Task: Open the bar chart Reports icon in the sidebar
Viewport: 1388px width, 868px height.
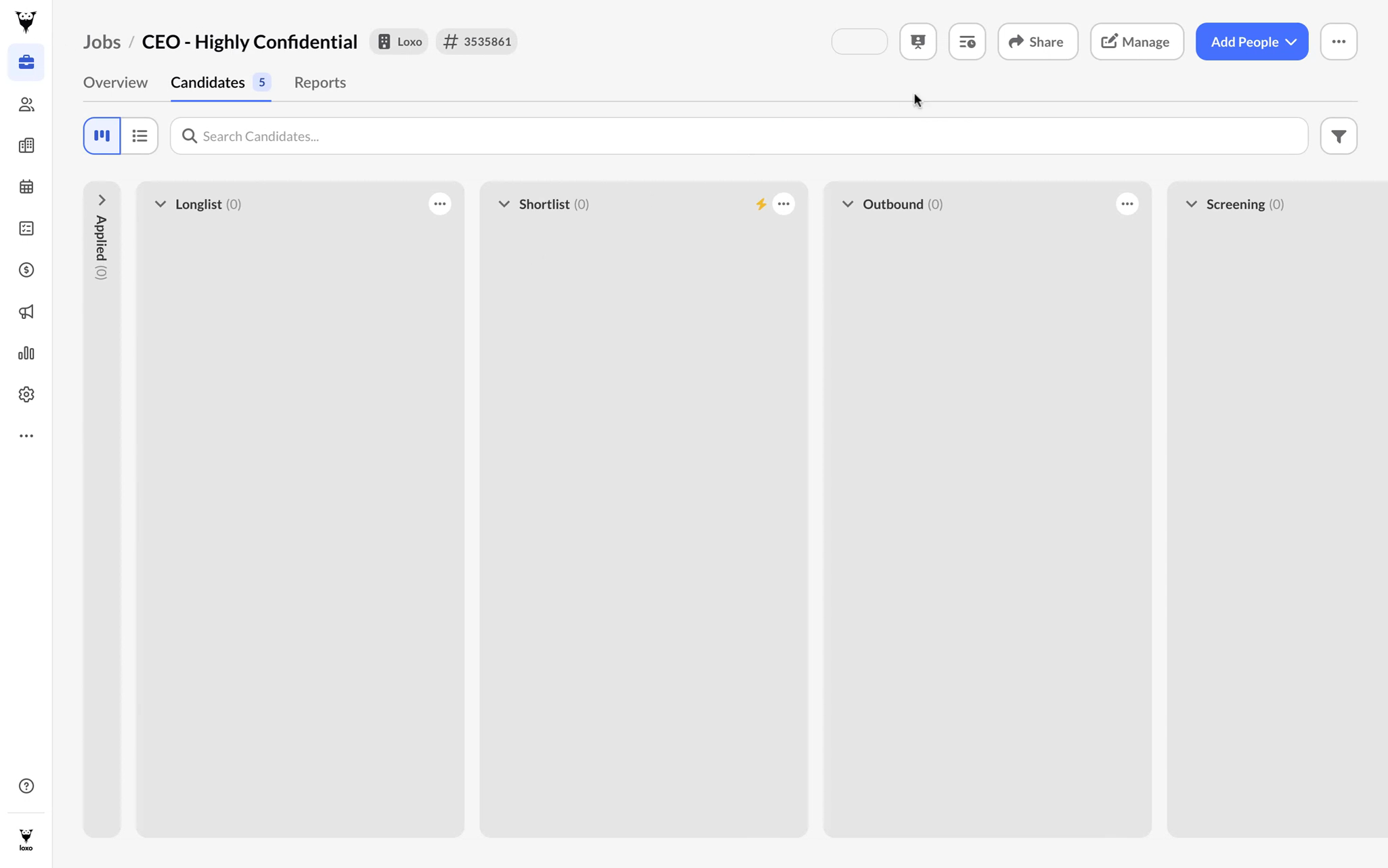Action: tap(26, 353)
